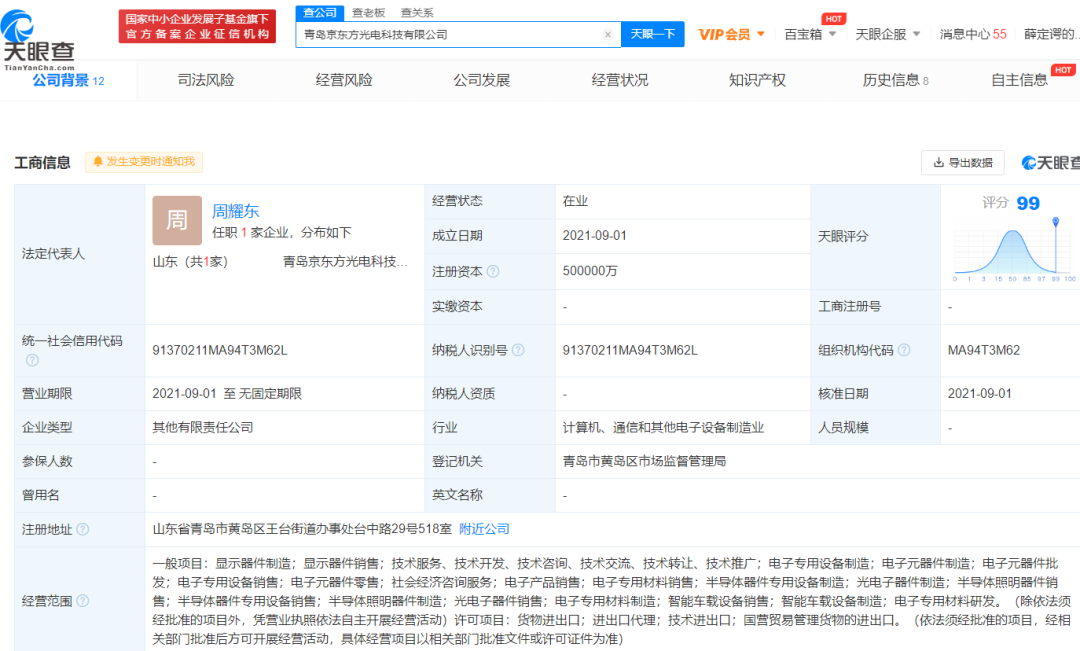Click the bell icon for change notifications

click(98, 161)
